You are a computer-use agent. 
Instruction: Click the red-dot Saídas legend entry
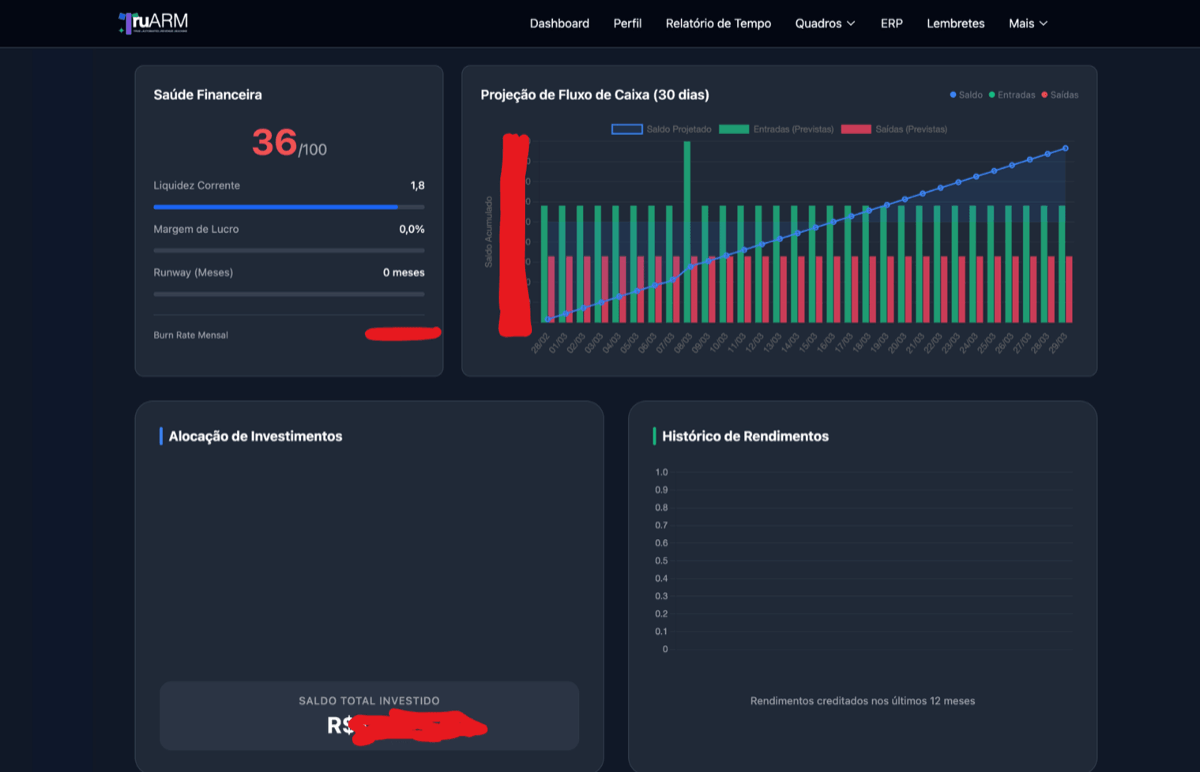click(x=1060, y=95)
